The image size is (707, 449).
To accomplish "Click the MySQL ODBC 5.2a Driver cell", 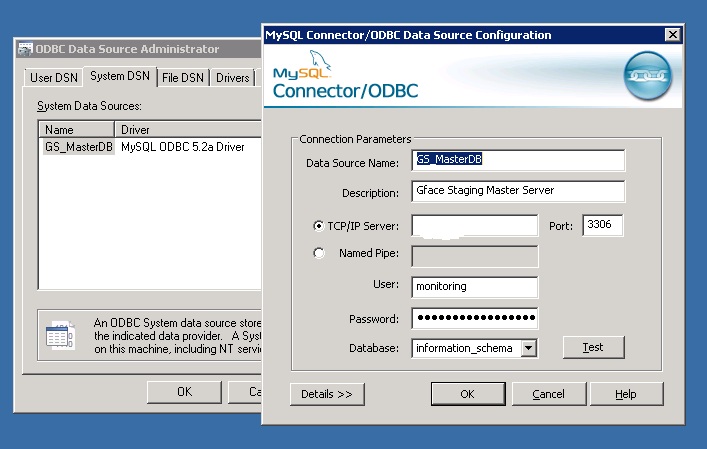I will click(x=183, y=147).
